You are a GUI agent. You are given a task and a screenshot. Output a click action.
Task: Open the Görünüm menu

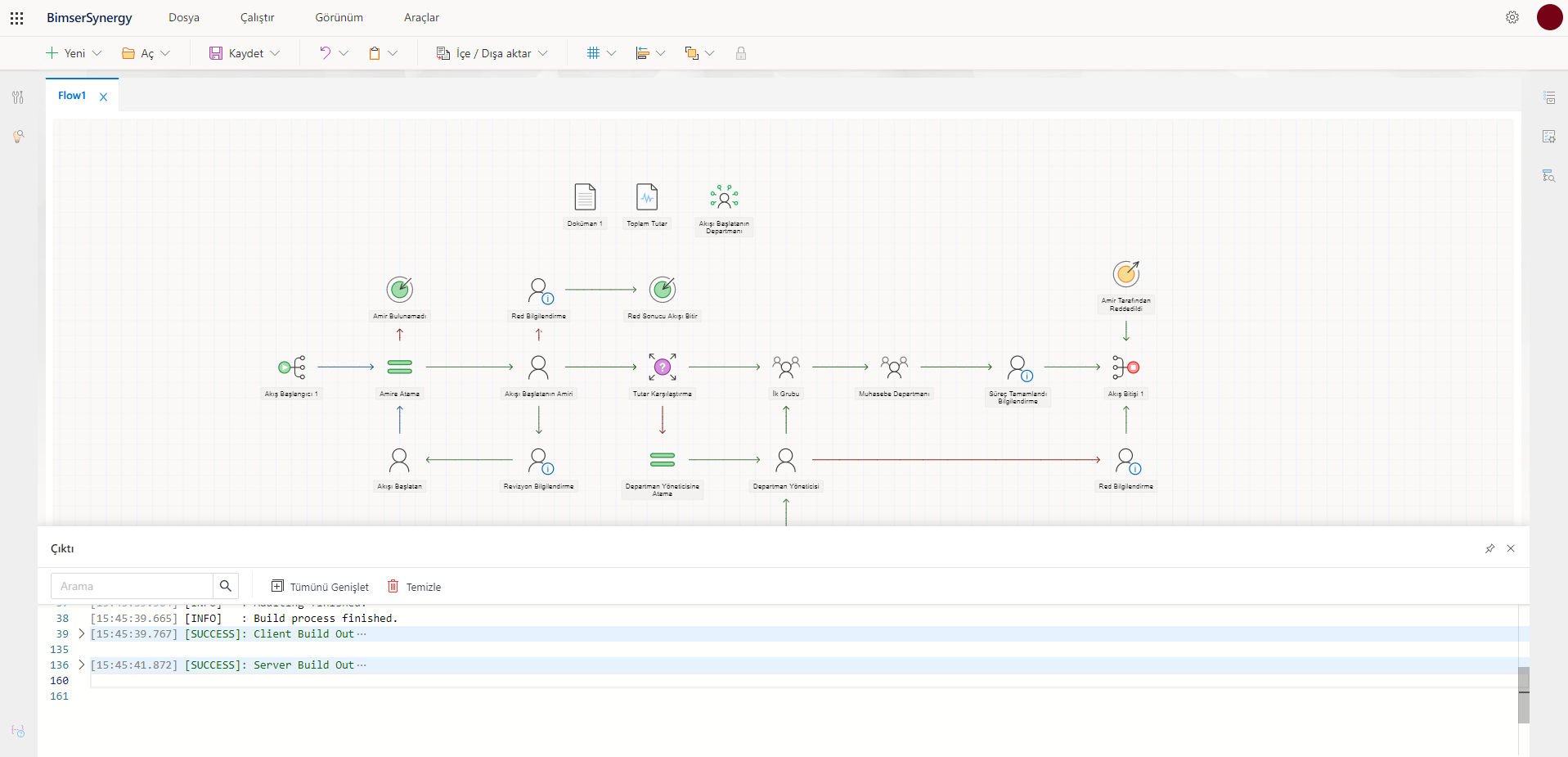(x=339, y=17)
